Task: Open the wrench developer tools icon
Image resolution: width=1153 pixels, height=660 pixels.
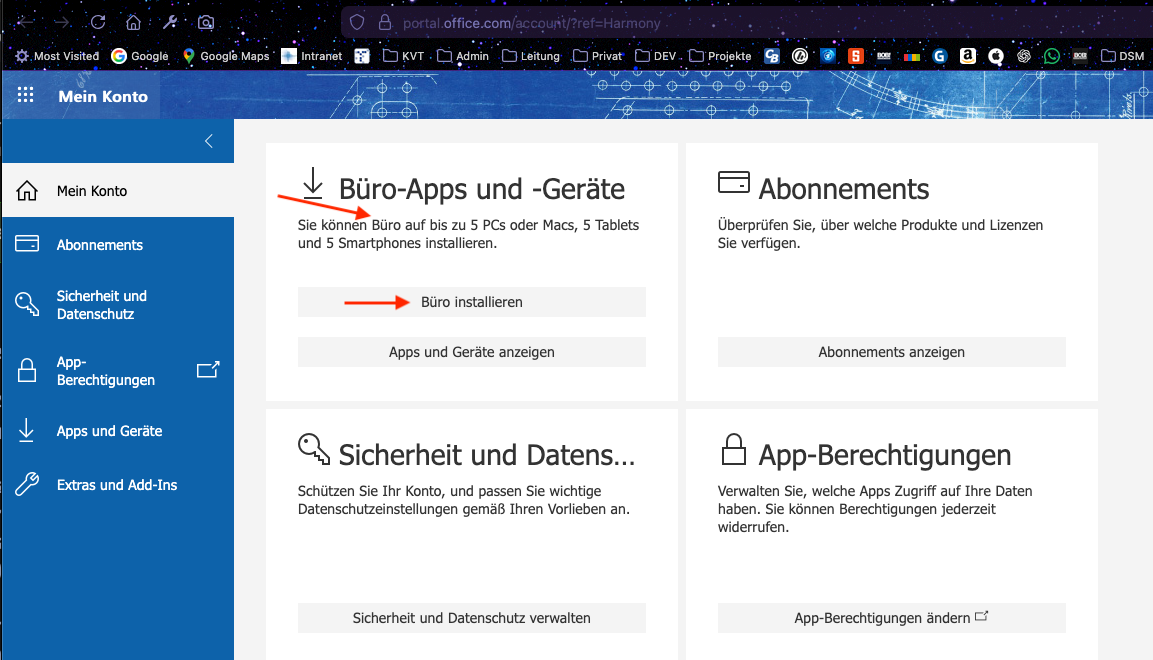Action: tap(170, 22)
